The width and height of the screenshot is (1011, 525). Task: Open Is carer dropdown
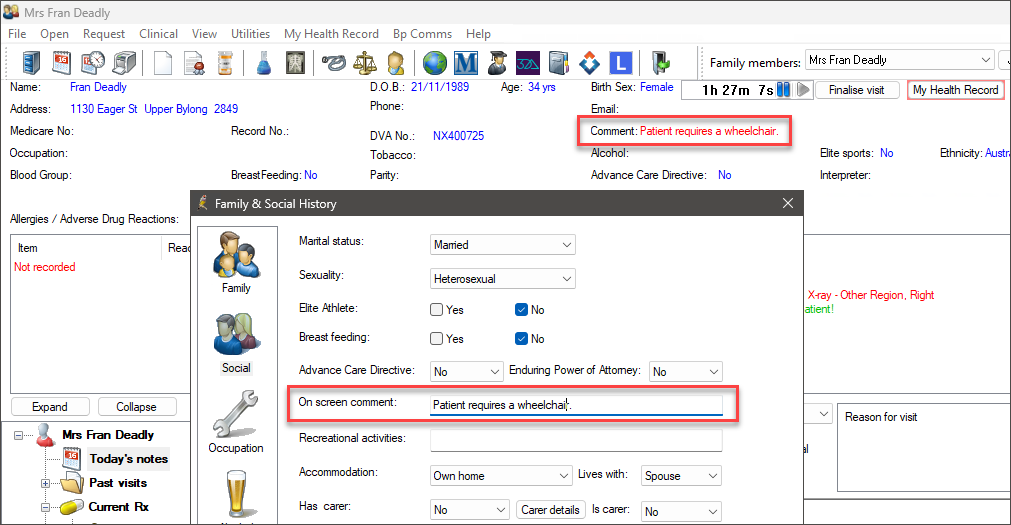(681, 511)
